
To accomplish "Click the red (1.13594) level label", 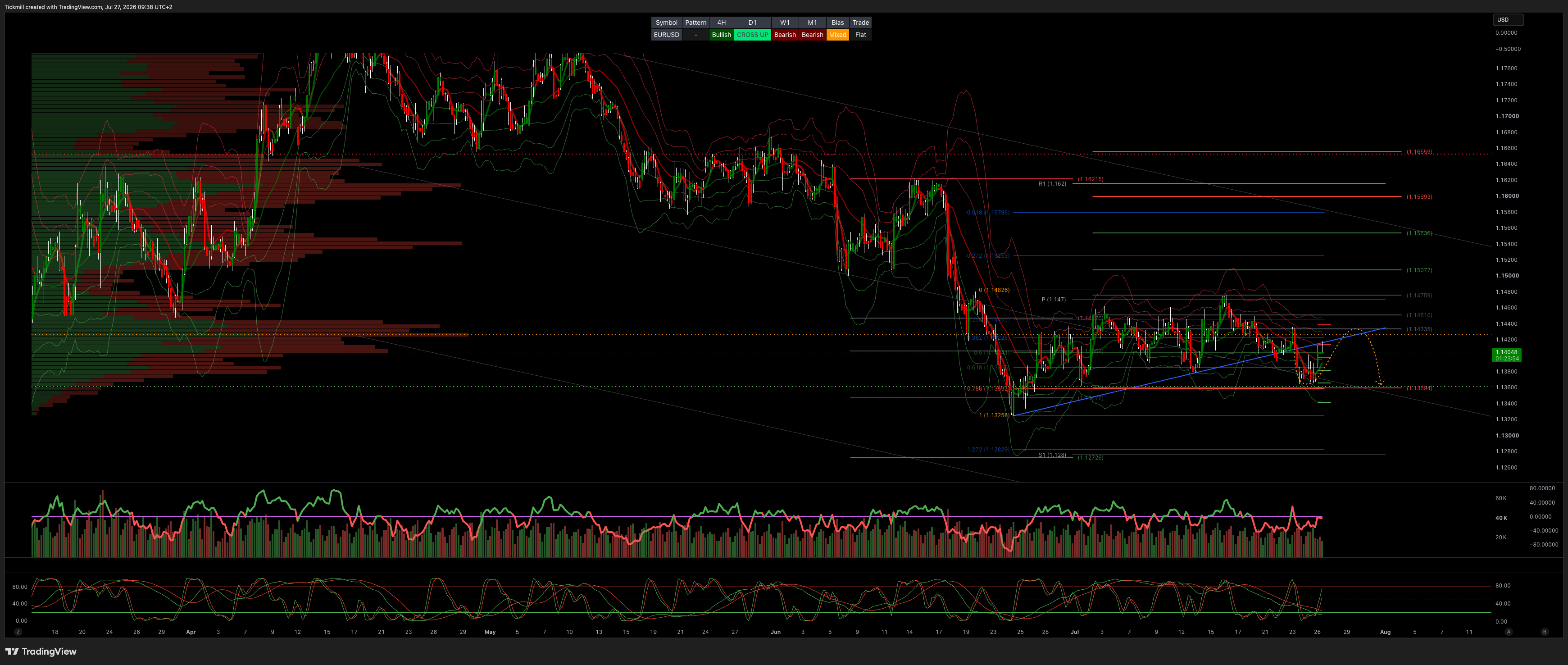I will coord(1419,388).
